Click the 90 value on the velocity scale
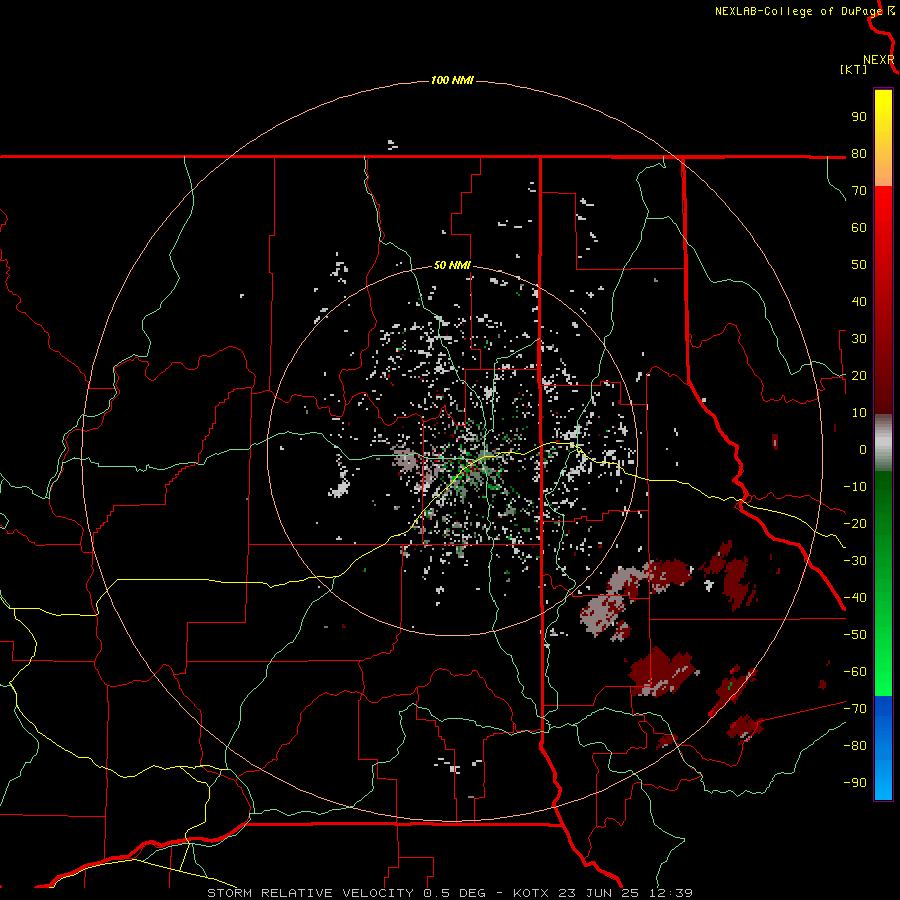 [859, 117]
